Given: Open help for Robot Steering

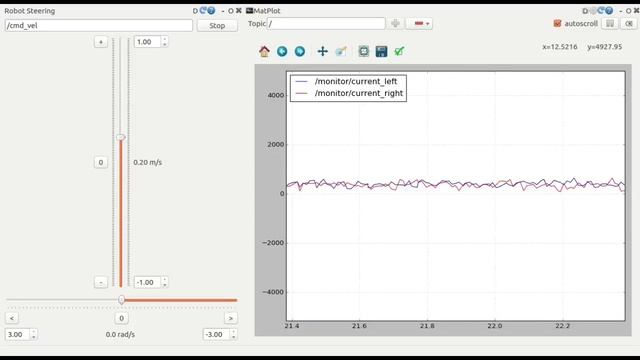Looking at the screenshot, I should pos(211,11).
